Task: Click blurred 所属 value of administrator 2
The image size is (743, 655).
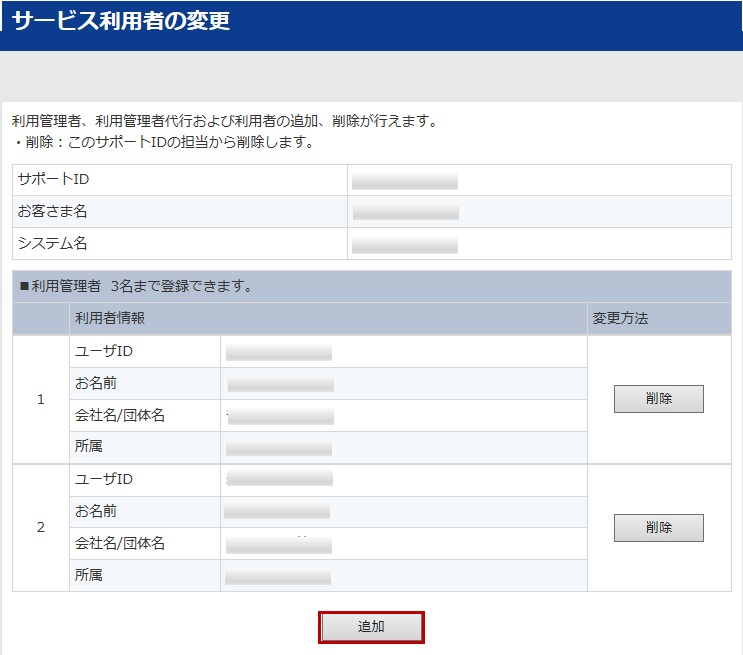Action: 278,577
